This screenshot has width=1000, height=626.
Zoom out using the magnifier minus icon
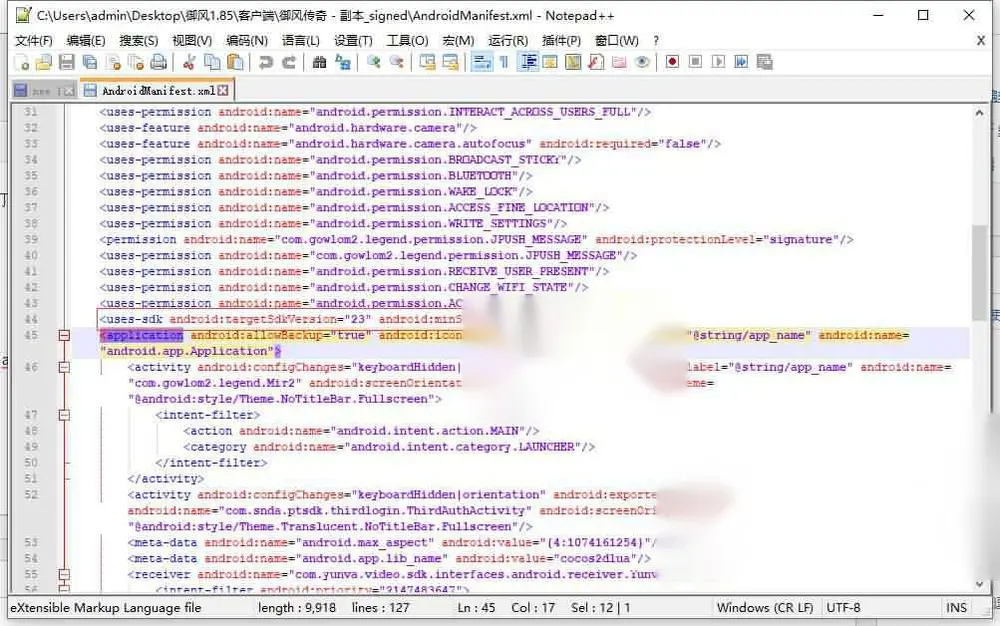[397, 62]
